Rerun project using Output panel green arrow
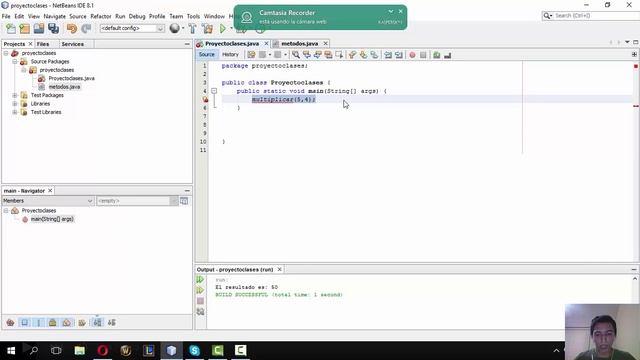 [x=200, y=280]
